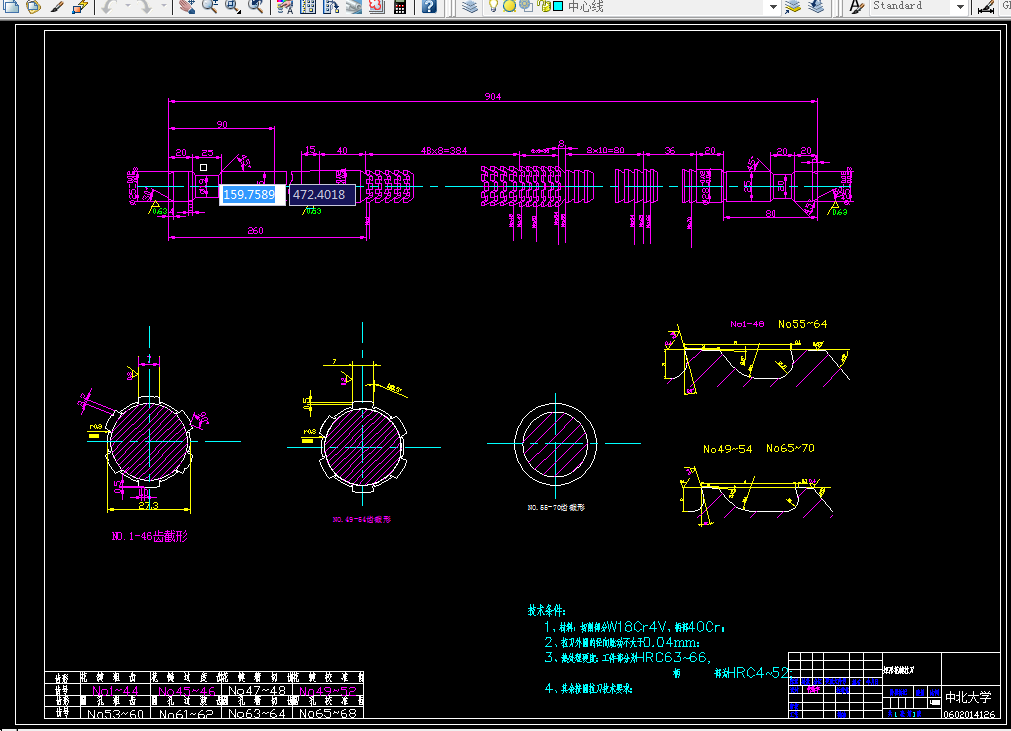Click the Layer Previous icon
The width and height of the screenshot is (1011, 731).
[x=816, y=6]
